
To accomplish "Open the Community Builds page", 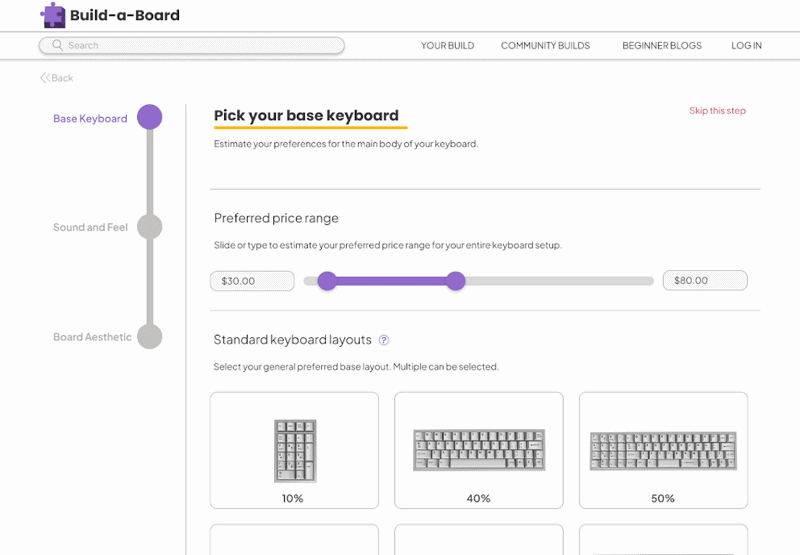I will coord(545,46).
